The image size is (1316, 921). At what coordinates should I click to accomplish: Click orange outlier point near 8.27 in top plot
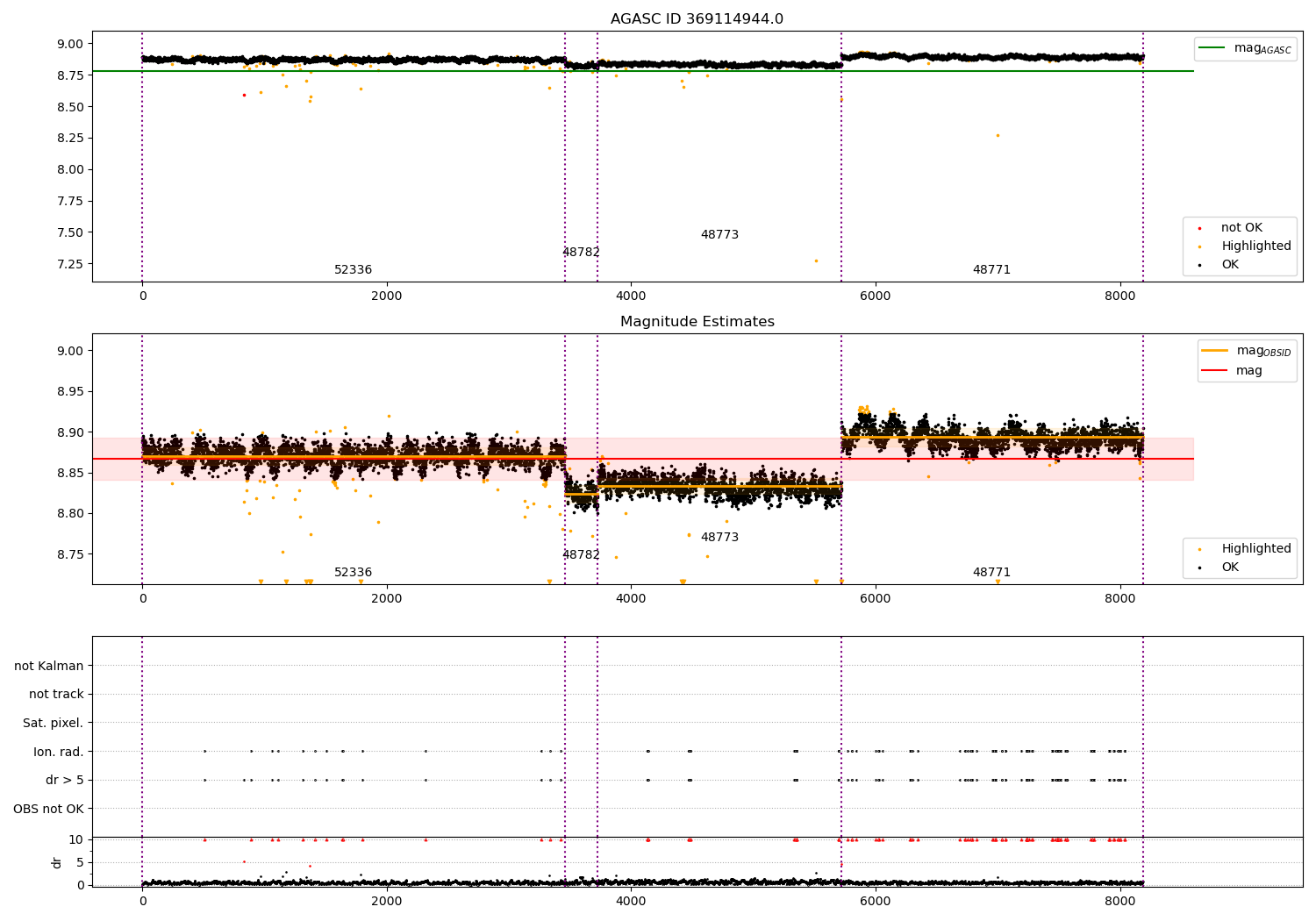(998, 135)
